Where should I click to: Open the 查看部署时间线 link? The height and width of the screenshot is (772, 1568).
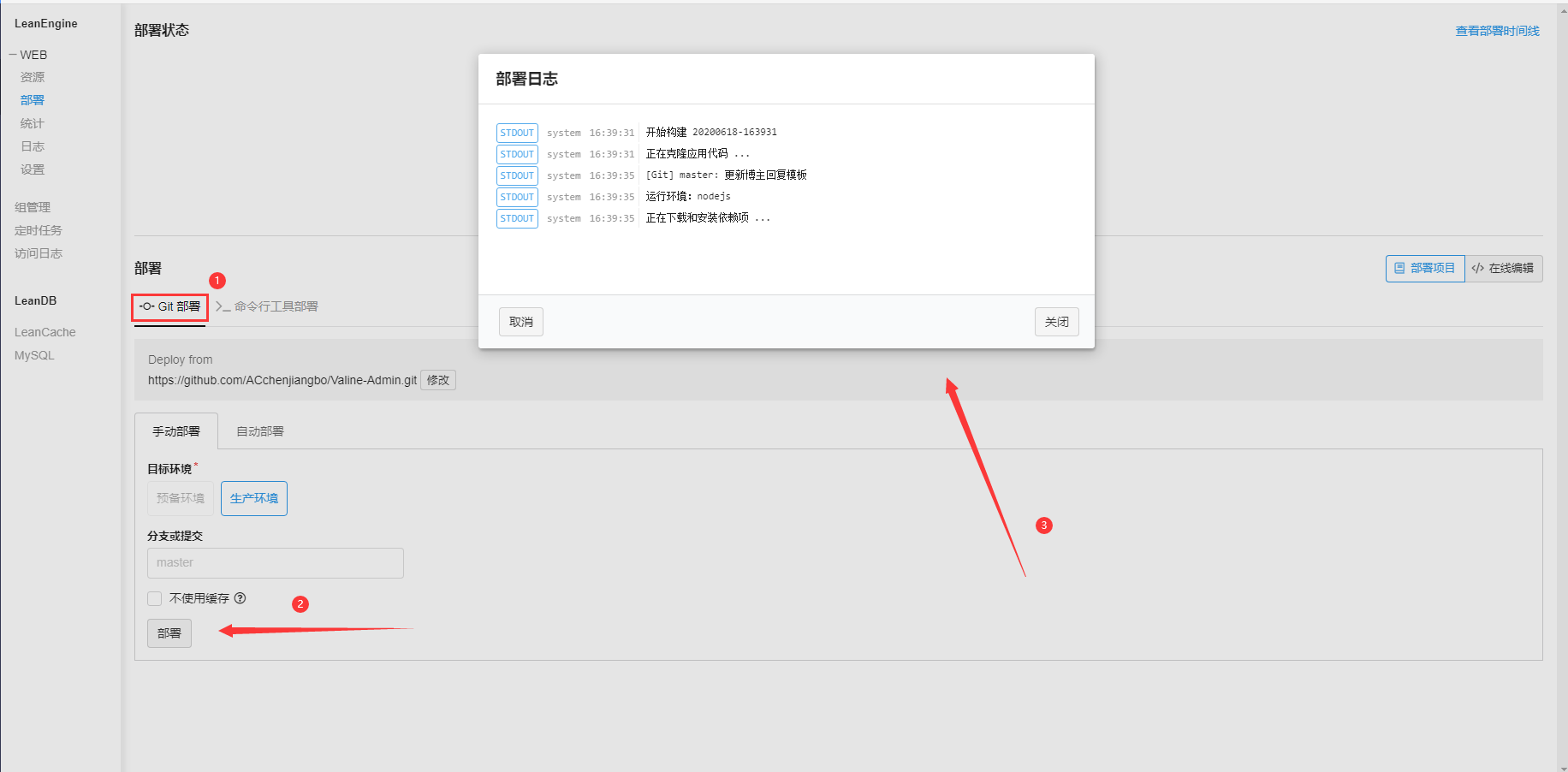tap(1497, 31)
